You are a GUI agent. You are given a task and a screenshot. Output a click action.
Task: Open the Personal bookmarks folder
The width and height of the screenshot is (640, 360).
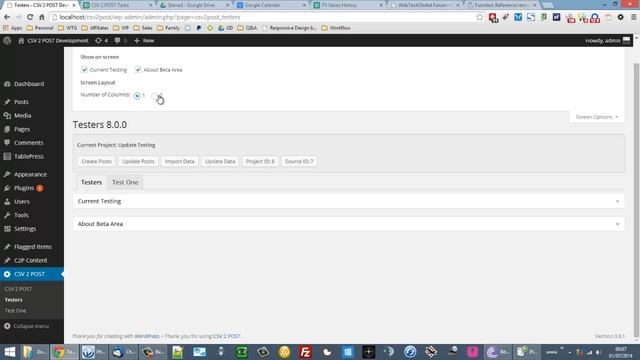40,28
